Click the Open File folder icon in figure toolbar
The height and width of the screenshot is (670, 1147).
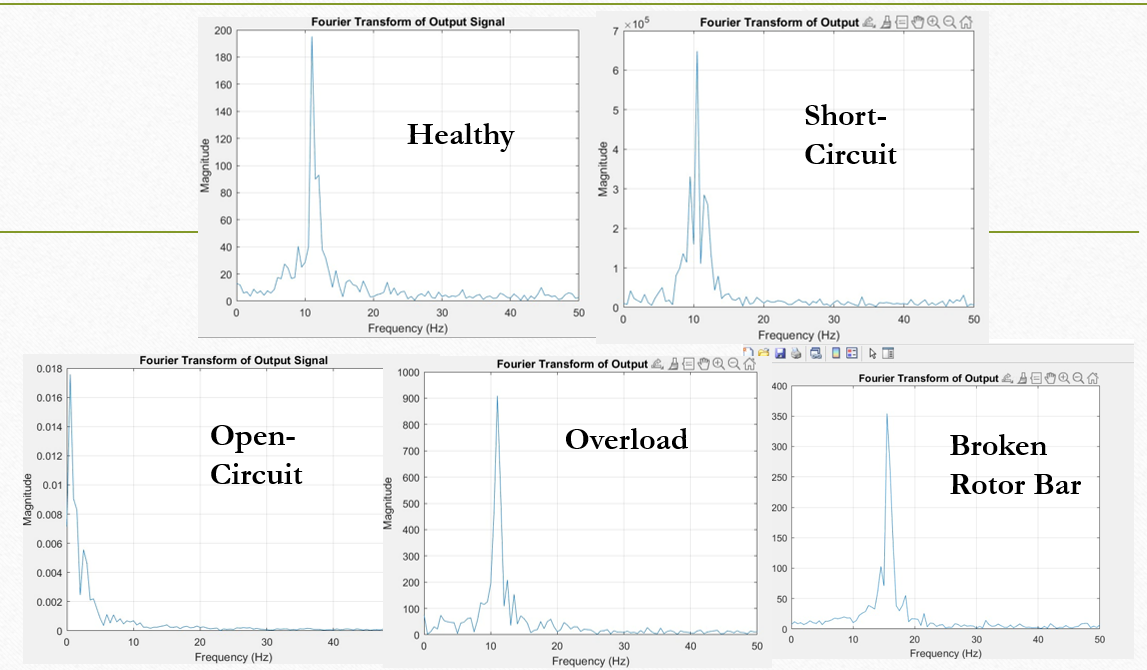764,353
